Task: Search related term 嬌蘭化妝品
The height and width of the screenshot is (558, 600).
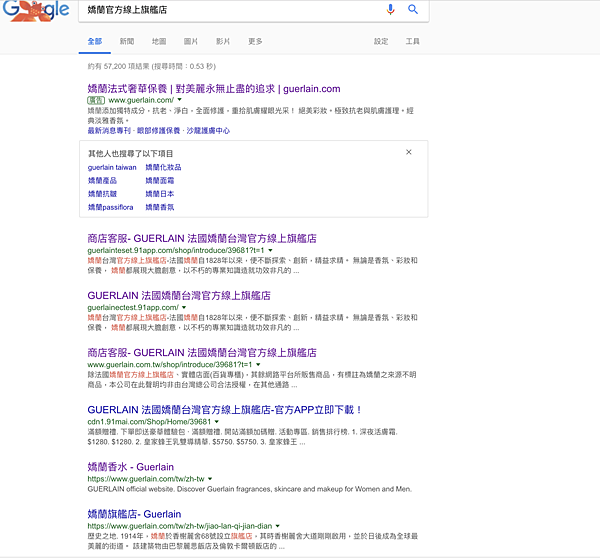Action: [163, 167]
